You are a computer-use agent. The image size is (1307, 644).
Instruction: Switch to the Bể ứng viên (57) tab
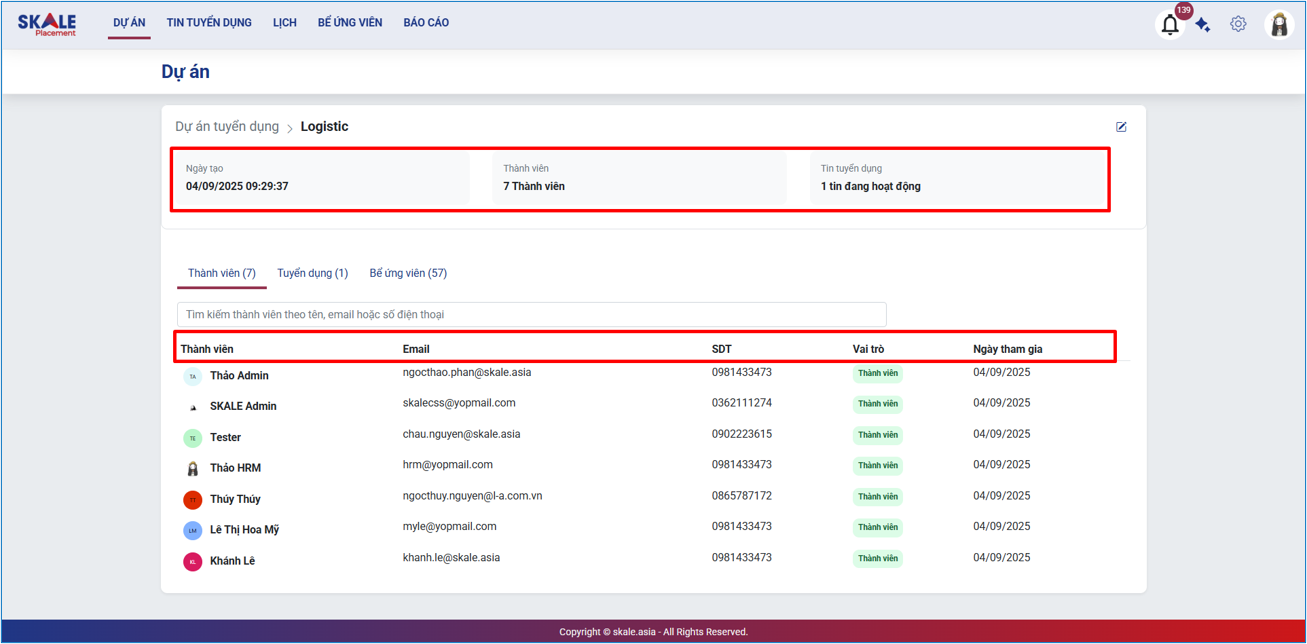click(408, 273)
